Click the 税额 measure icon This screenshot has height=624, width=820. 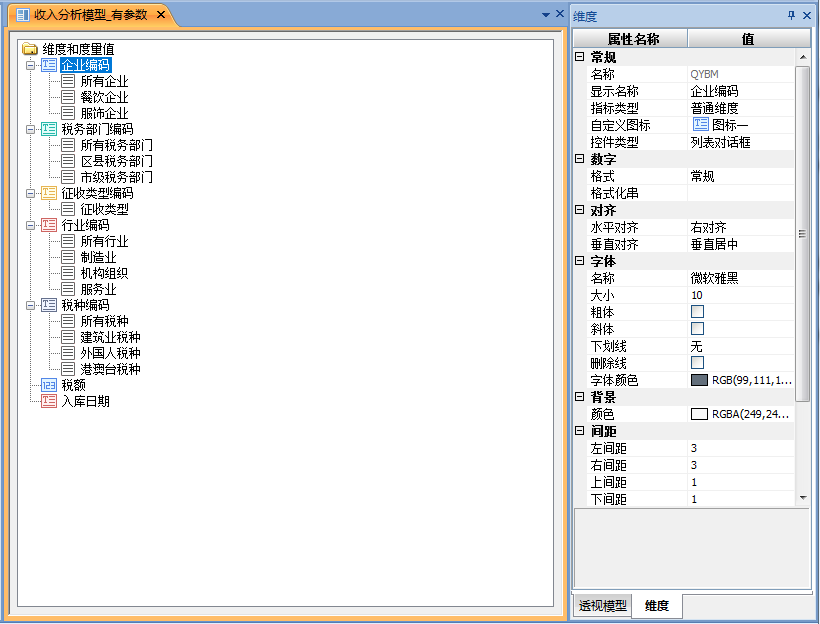click(x=49, y=385)
